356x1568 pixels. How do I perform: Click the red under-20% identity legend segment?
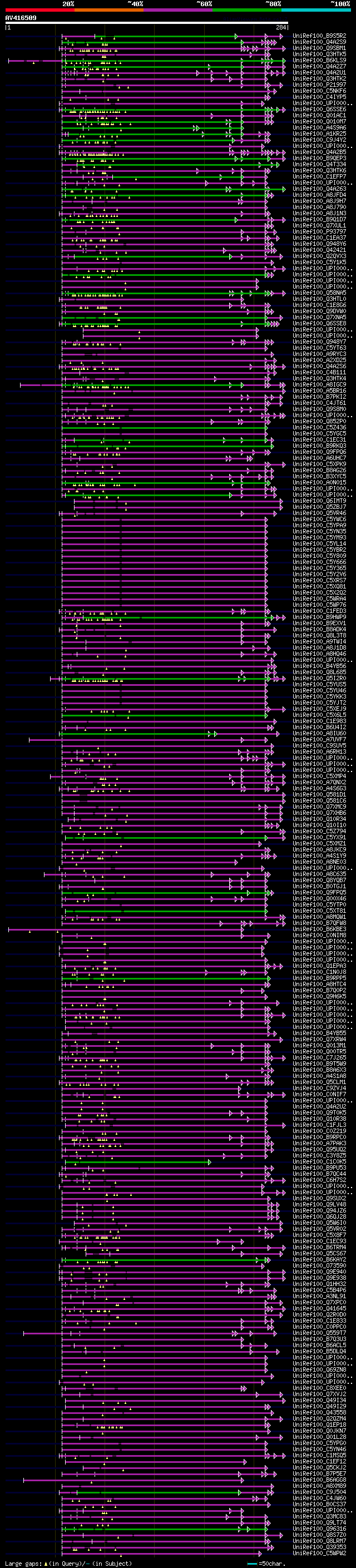coord(39,11)
